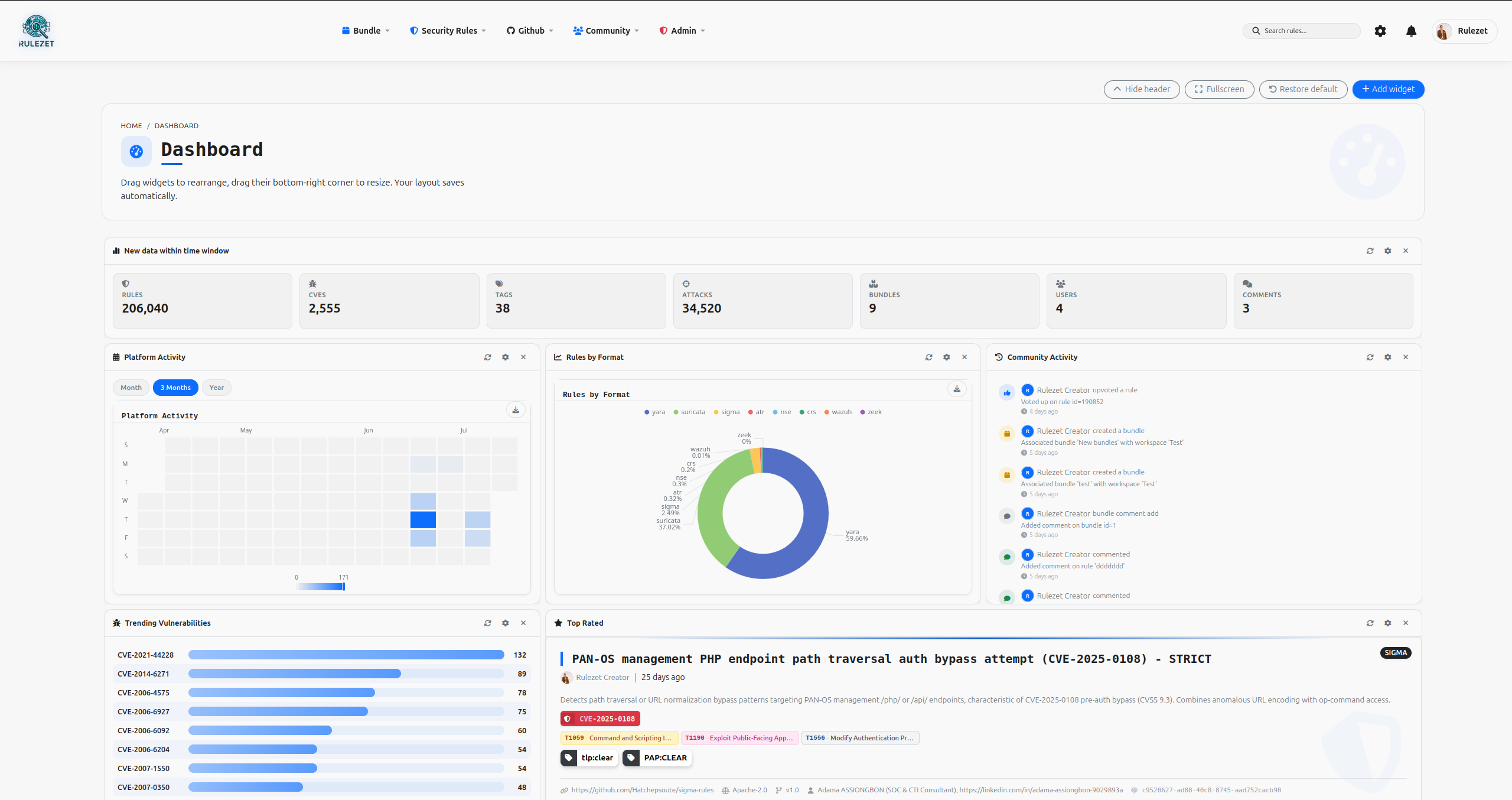
Task: Refresh the Platform Activity widget
Action: tap(487, 357)
